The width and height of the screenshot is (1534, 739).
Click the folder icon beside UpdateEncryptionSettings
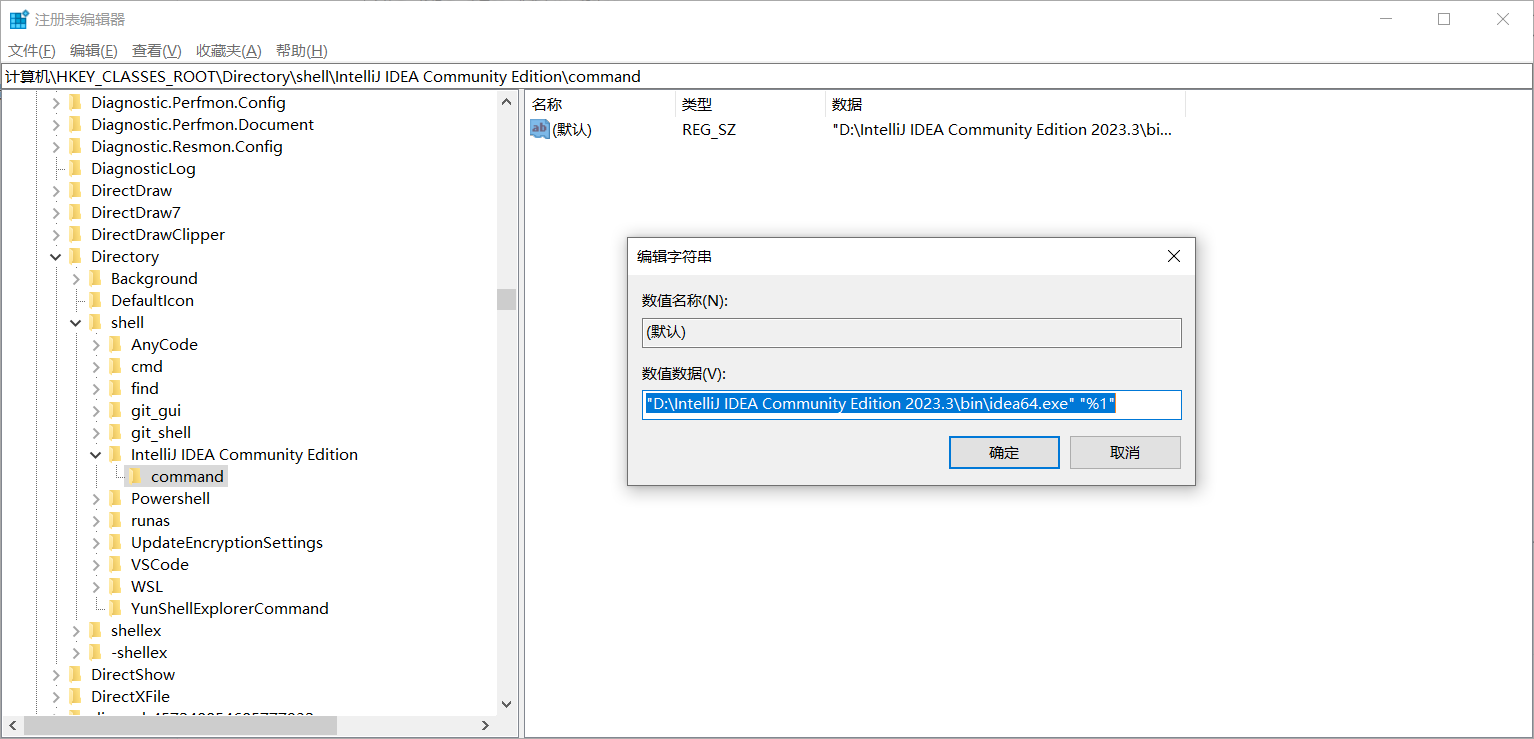(x=116, y=542)
